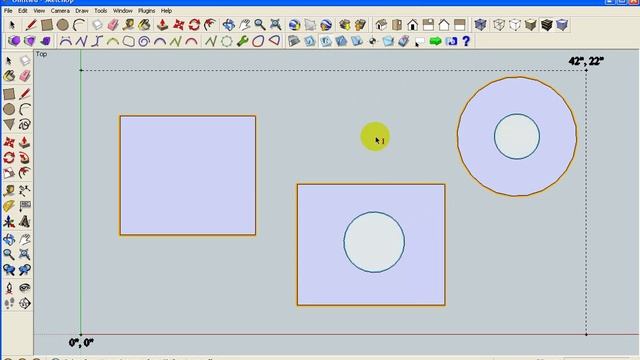
Task: Open the Window menu
Action: point(122,11)
